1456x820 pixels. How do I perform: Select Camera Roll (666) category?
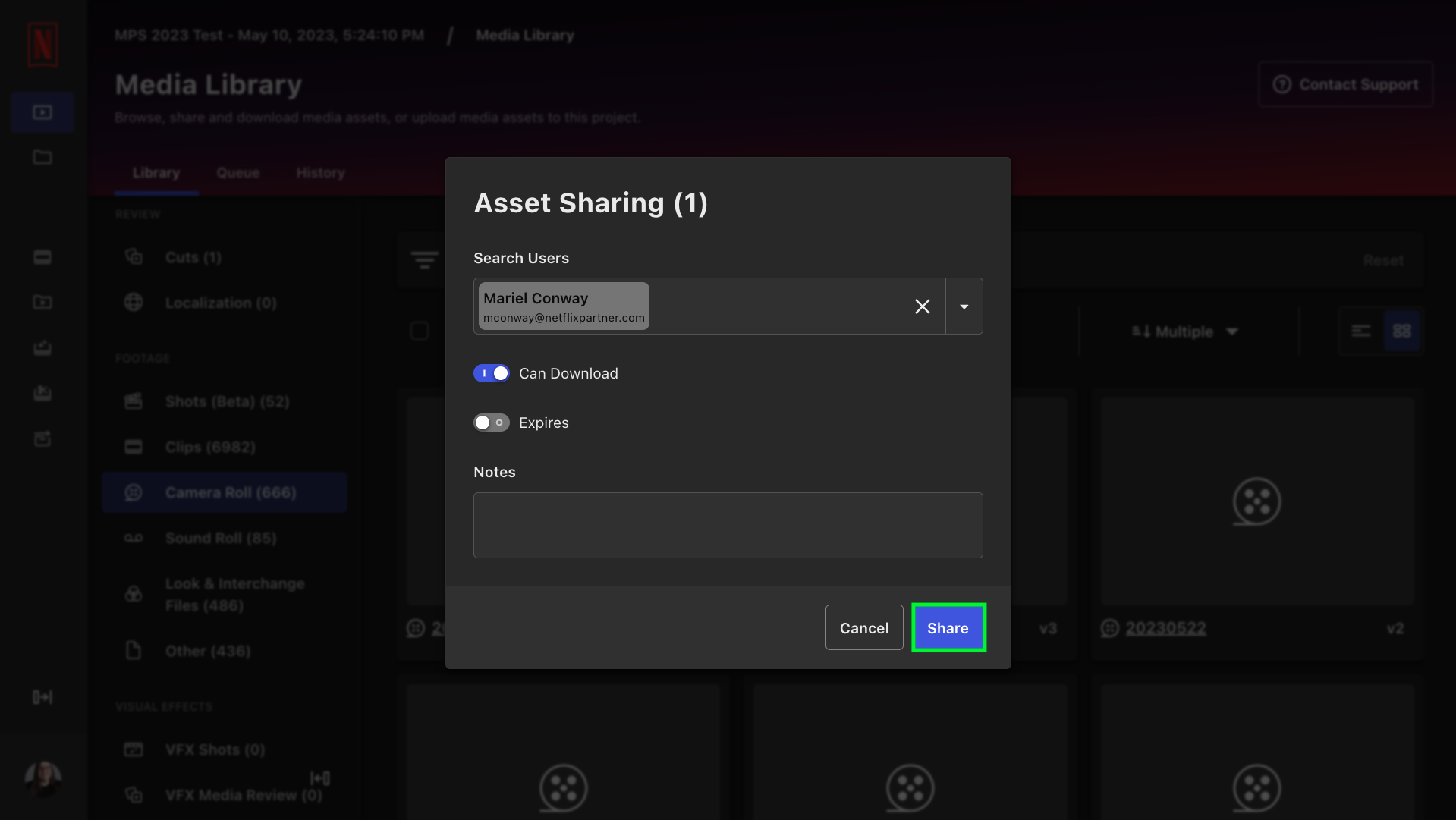click(x=225, y=492)
